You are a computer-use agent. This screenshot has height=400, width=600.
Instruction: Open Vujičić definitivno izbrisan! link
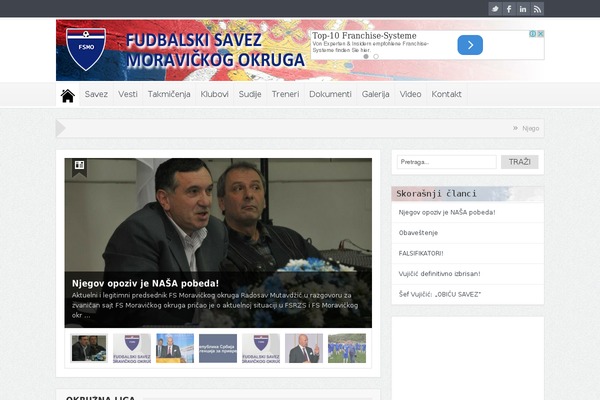(439, 274)
